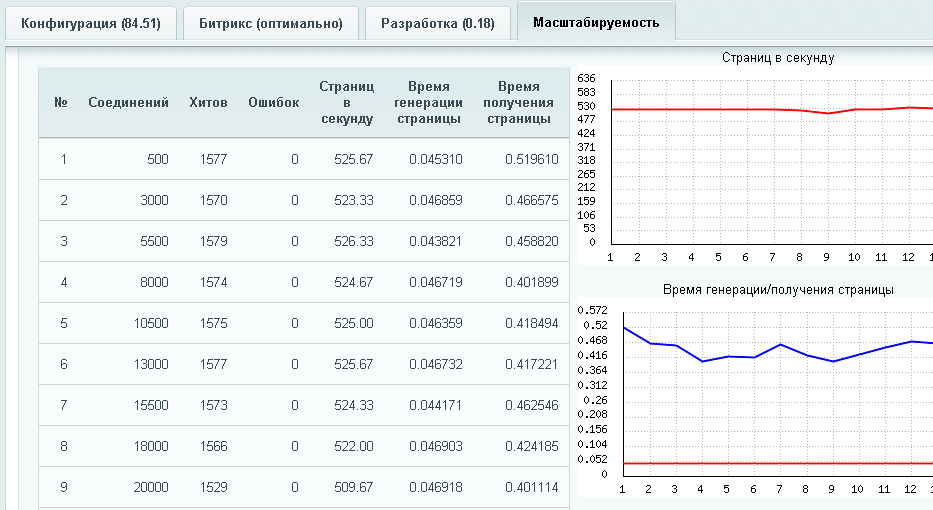The image size is (933, 510).
Task: Select the Время генерации страницы column header
Action: tap(428, 102)
